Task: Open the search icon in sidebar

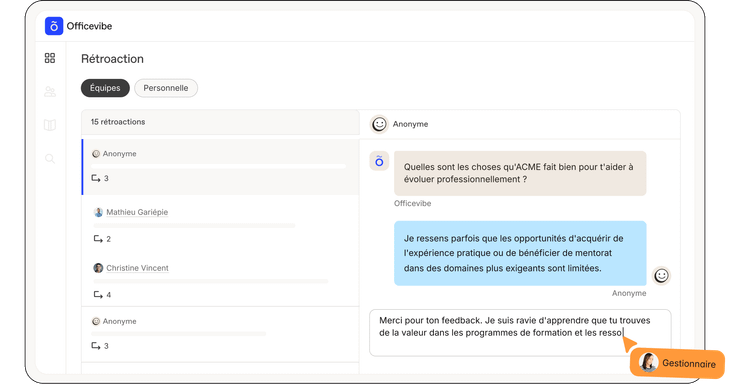Action: tap(50, 159)
